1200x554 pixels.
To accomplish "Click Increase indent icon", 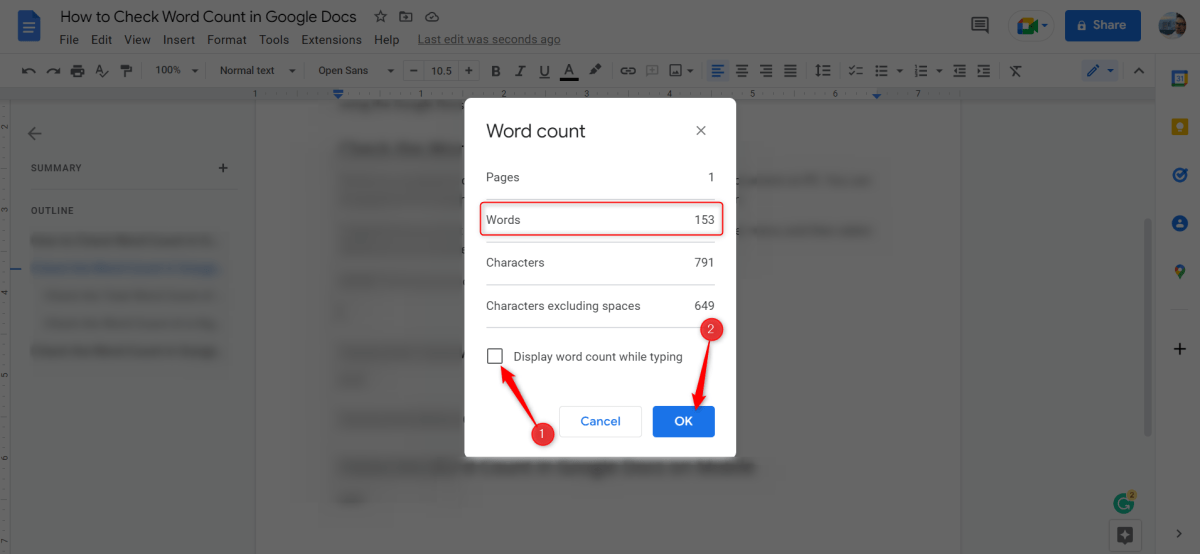I will [x=984, y=71].
